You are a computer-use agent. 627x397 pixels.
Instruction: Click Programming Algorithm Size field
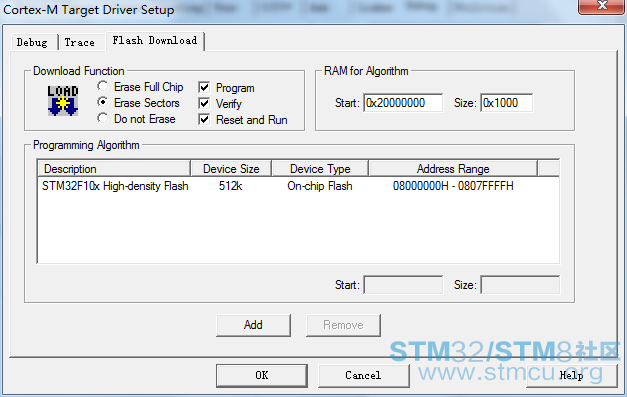[520, 285]
